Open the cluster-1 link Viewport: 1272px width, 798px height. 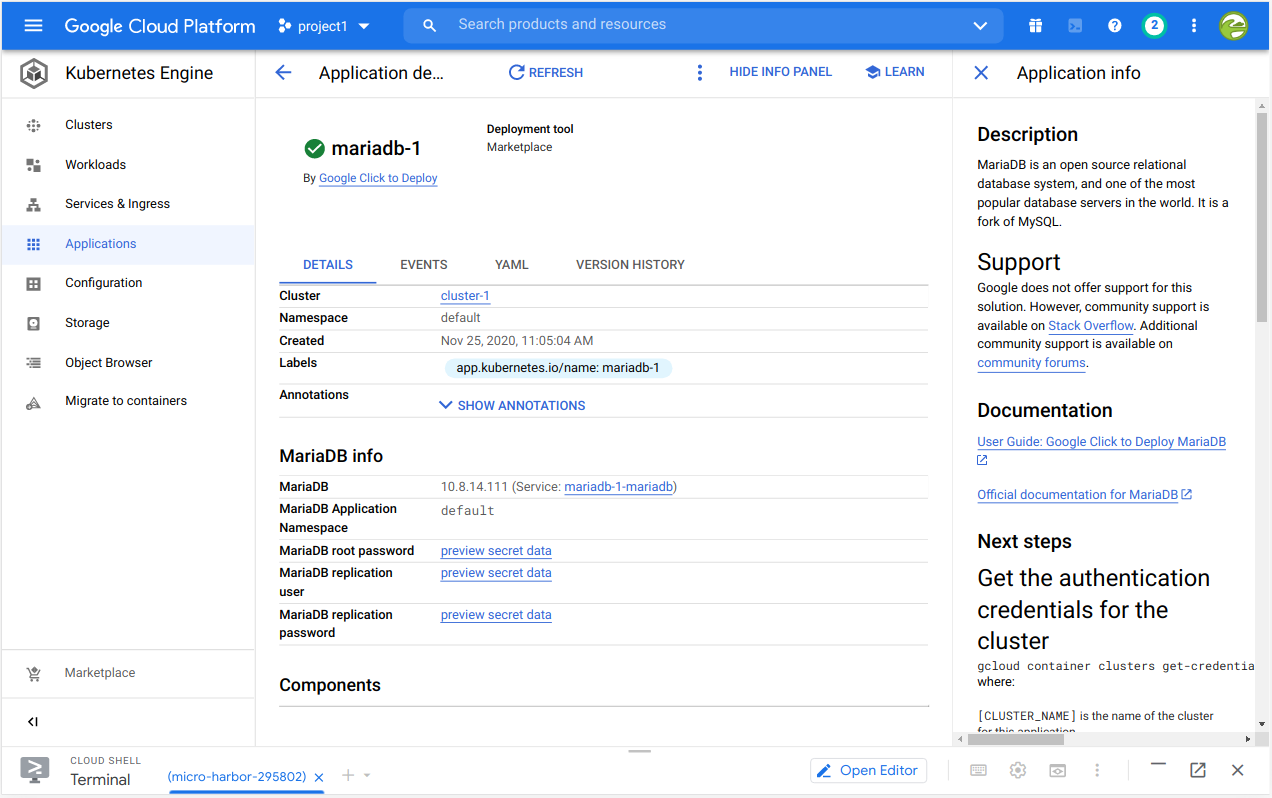[465, 296]
